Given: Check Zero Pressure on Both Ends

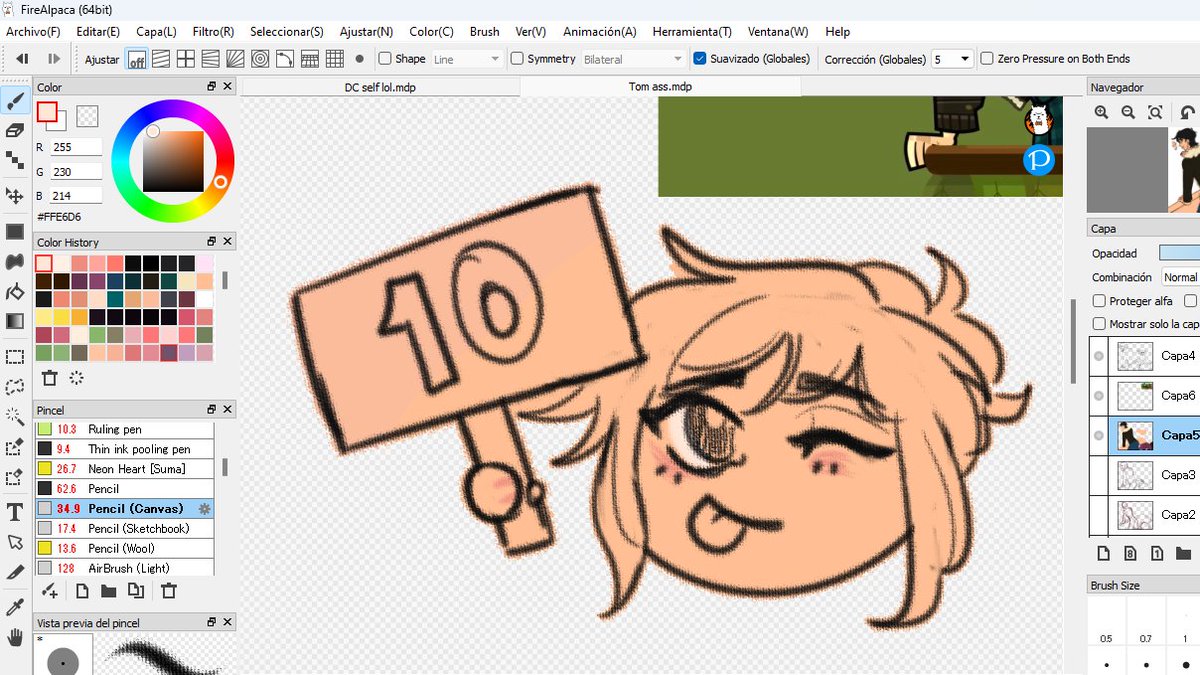Looking at the screenshot, I should 987,59.
